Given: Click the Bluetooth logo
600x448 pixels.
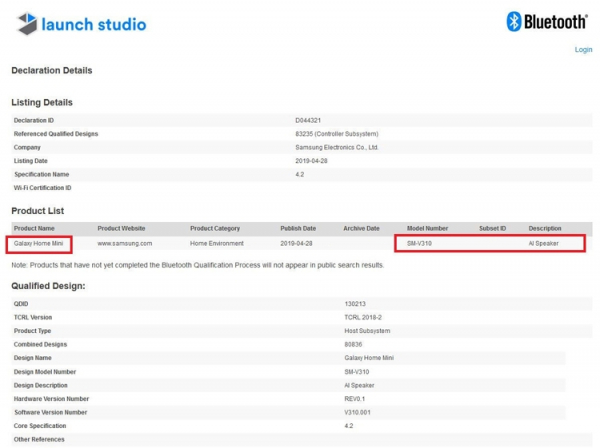Looking at the screenshot, I should tap(546, 22).
